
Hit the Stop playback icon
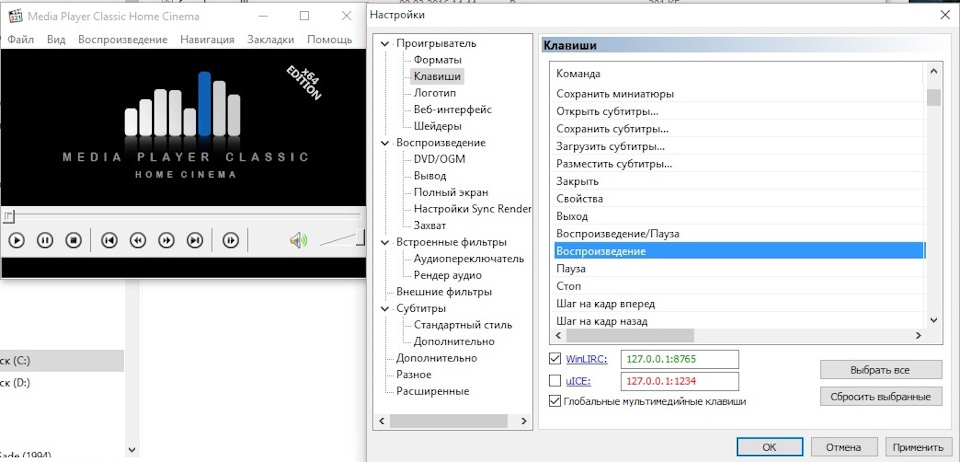click(73, 240)
